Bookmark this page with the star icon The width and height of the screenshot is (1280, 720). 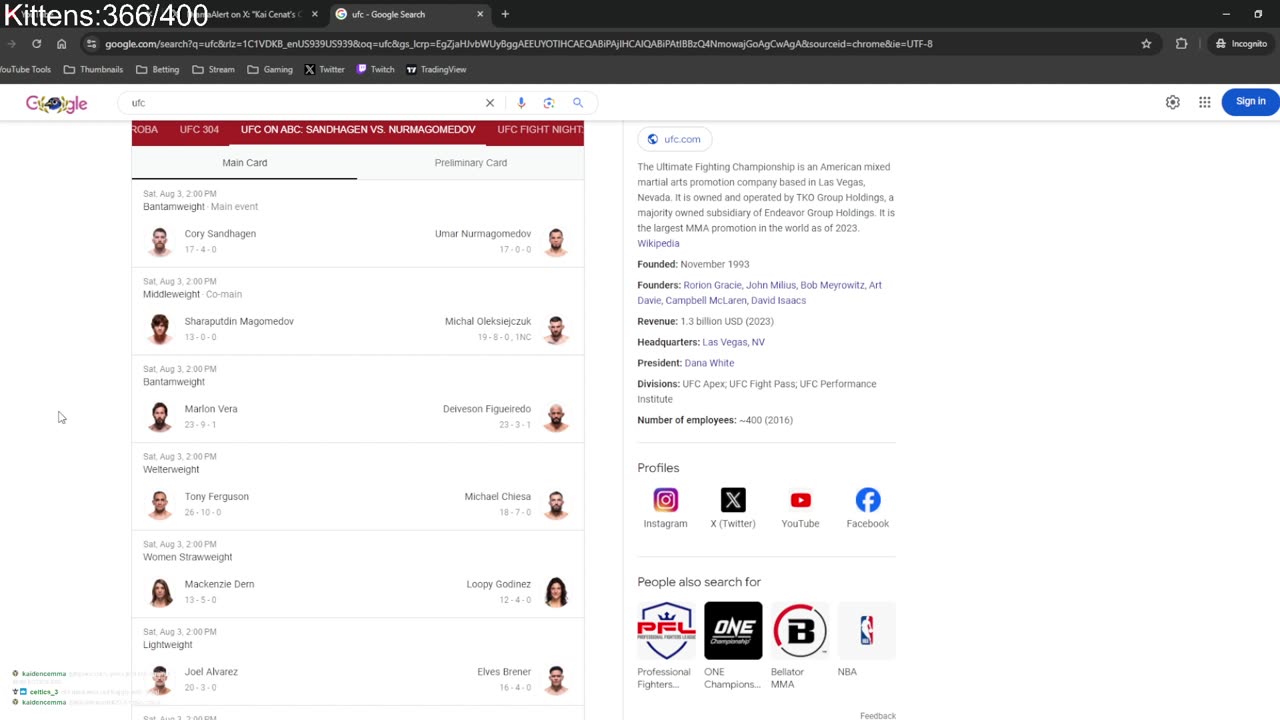tap(1146, 44)
